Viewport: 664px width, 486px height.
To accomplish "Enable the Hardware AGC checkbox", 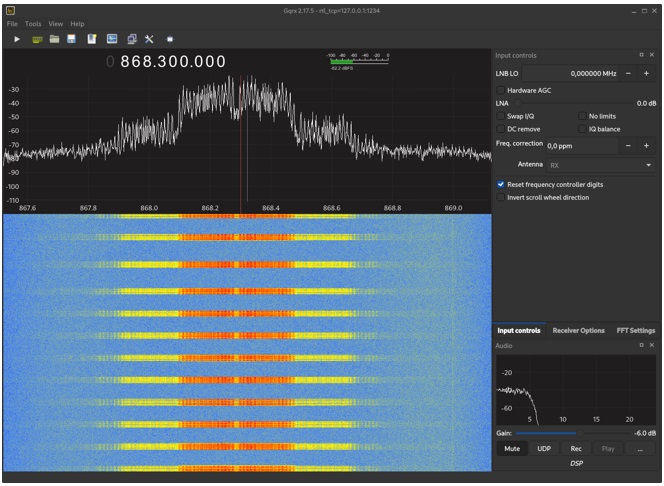I will (501, 90).
